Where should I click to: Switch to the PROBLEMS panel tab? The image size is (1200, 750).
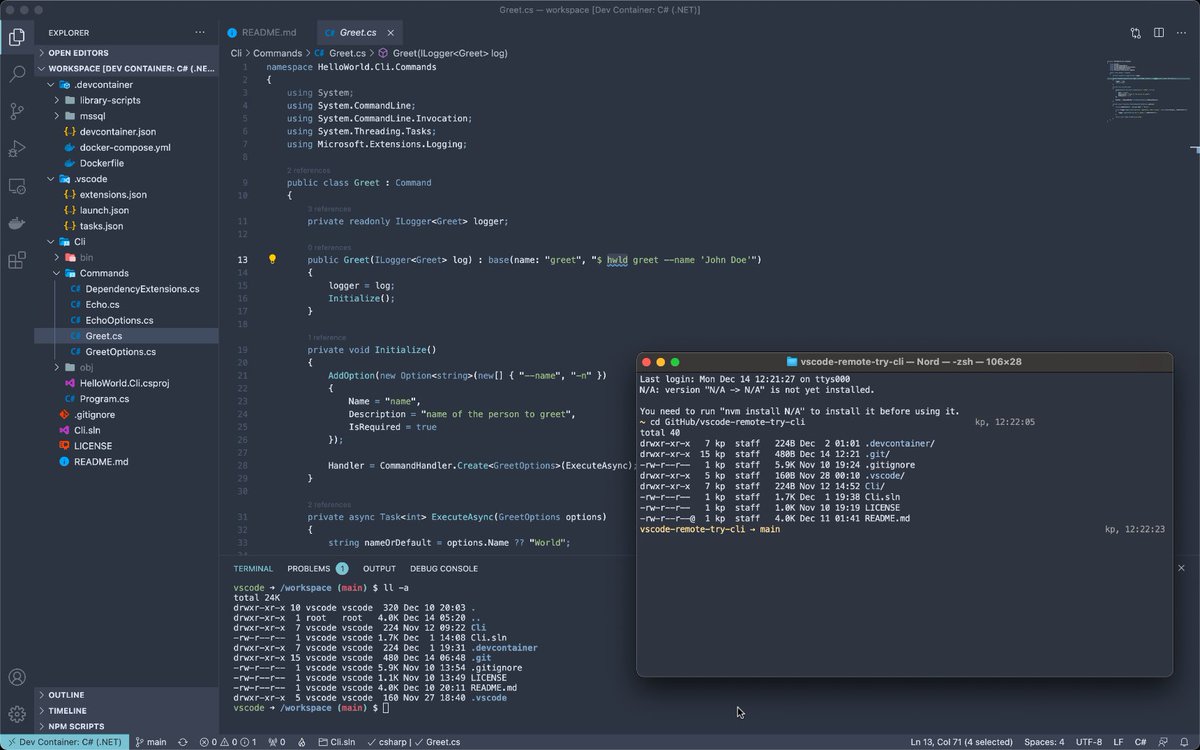pos(316,568)
